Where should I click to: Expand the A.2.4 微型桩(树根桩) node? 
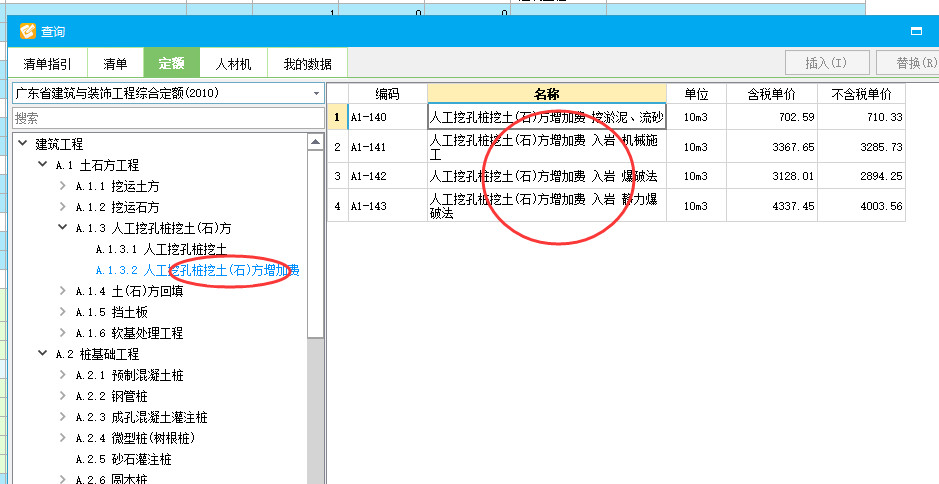62,438
